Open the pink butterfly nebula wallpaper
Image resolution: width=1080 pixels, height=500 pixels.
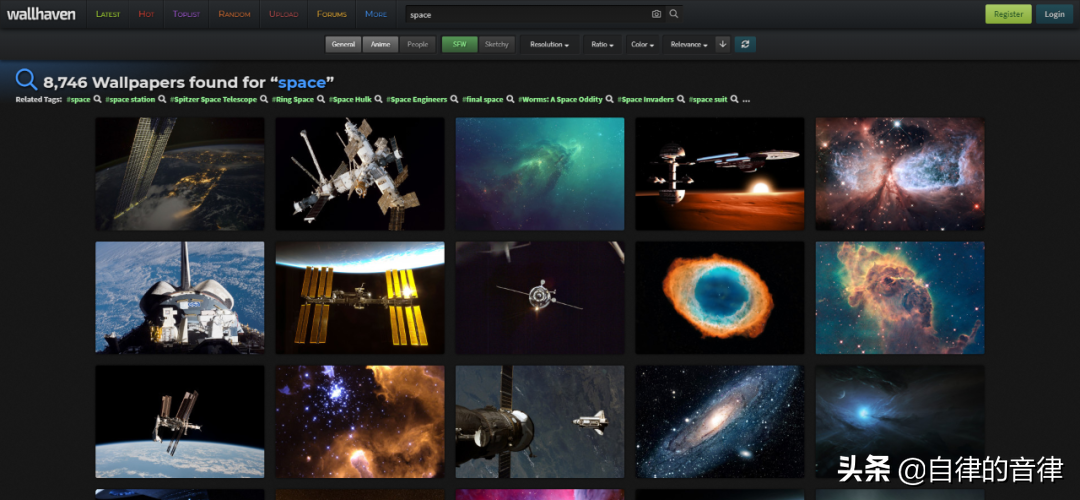click(x=900, y=174)
